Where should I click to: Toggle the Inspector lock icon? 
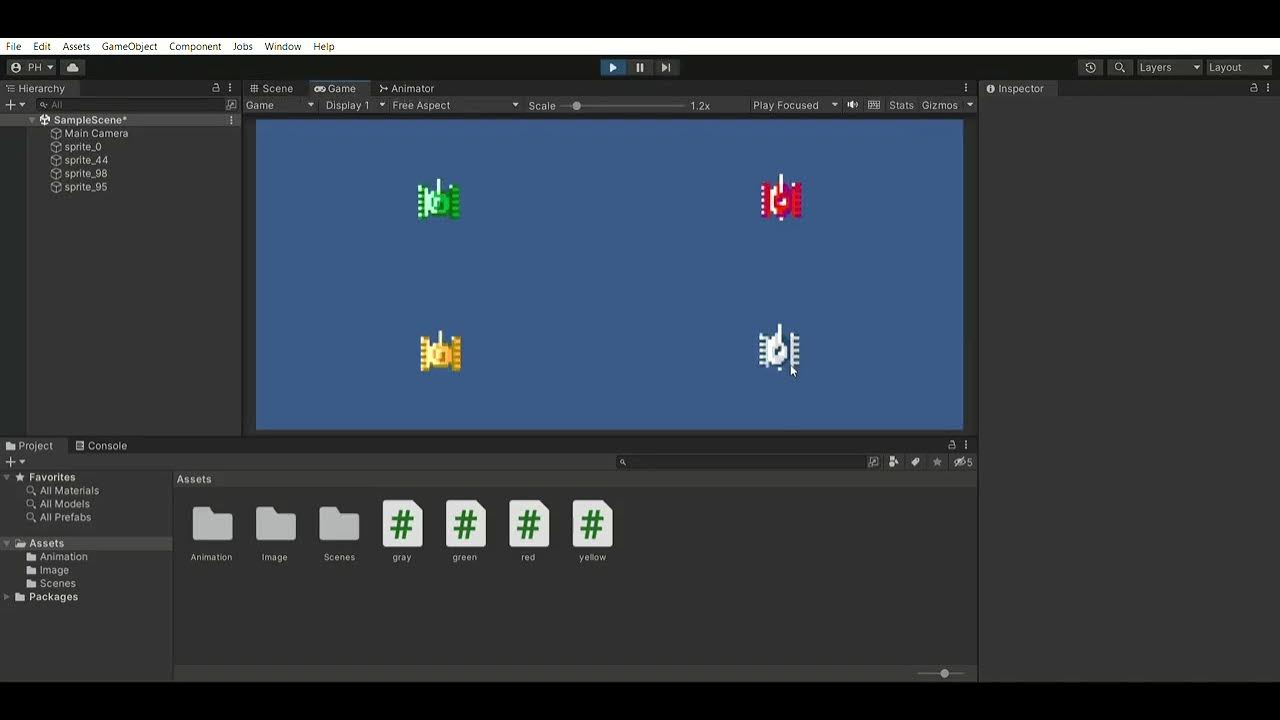1254,88
